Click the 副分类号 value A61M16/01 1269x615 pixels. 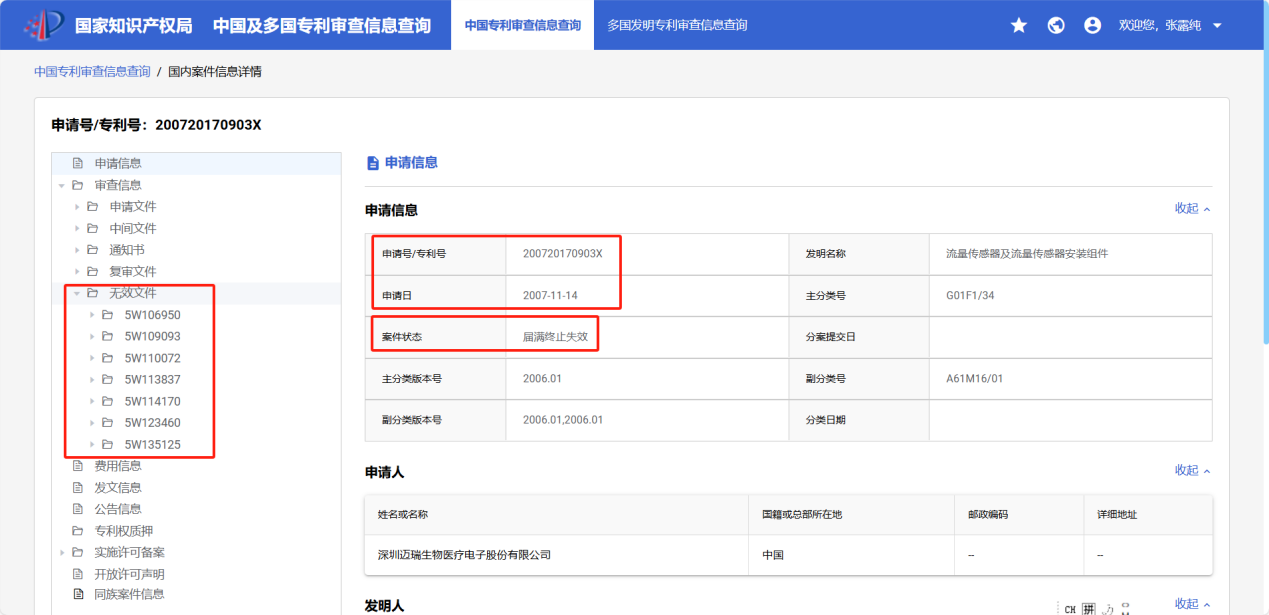click(974, 379)
